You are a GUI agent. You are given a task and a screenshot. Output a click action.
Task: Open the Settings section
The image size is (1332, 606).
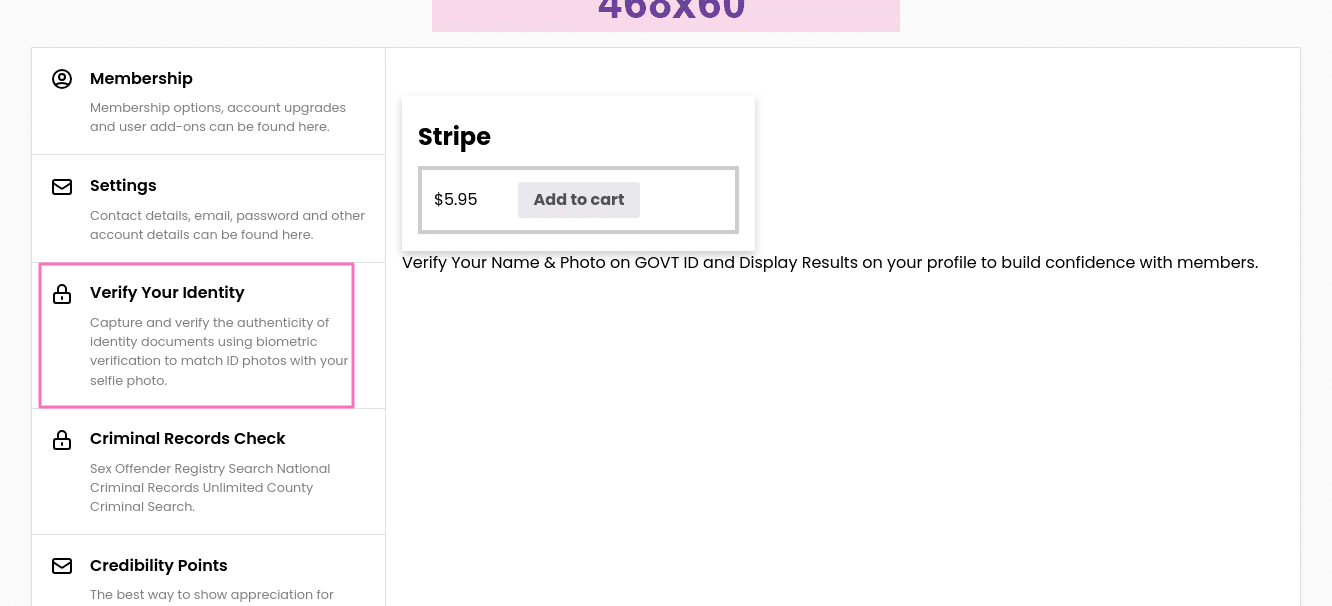point(208,209)
